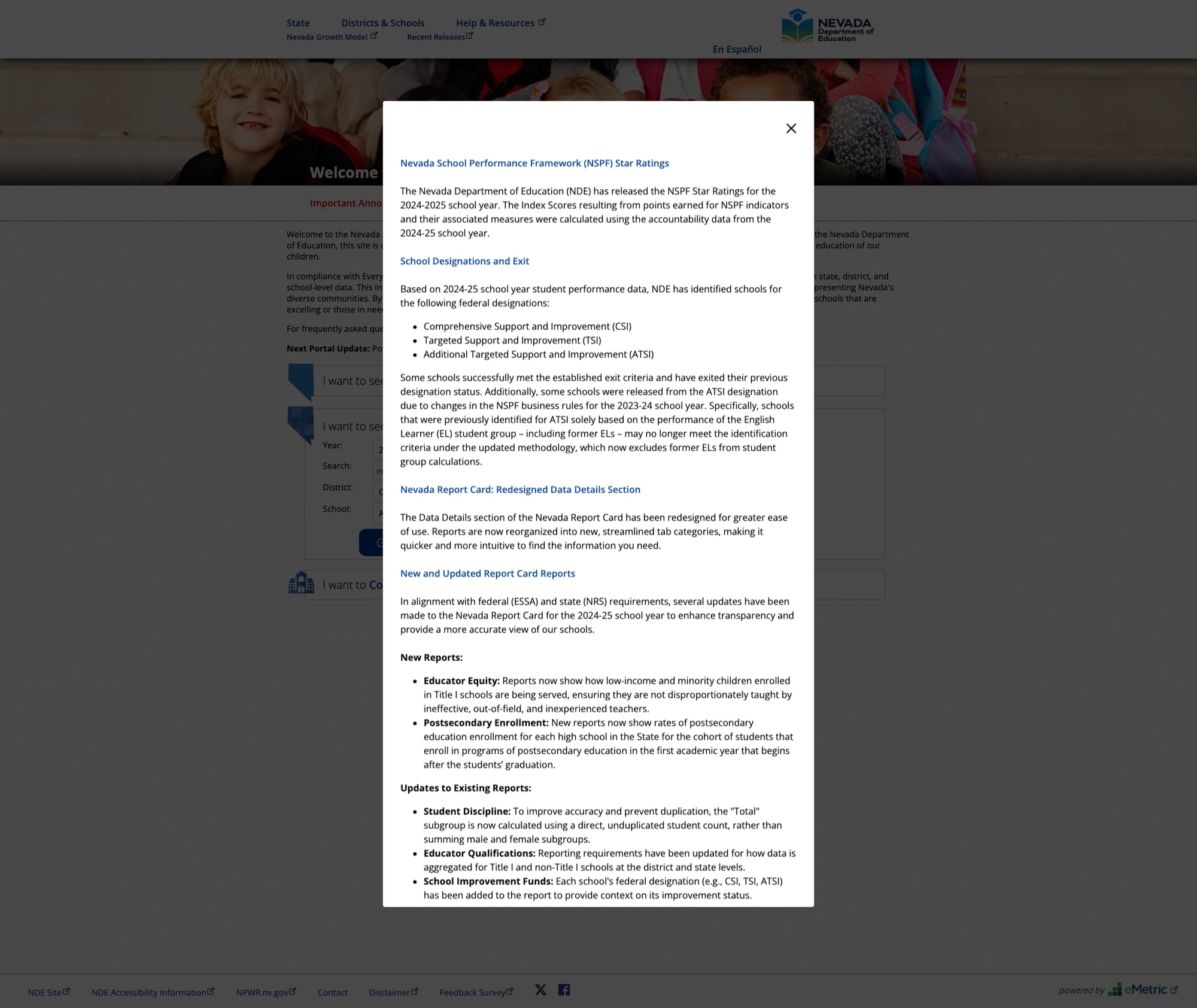Open the X (Twitter) icon in the footer
The width and height of the screenshot is (1197, 1008).
[540, 990]
